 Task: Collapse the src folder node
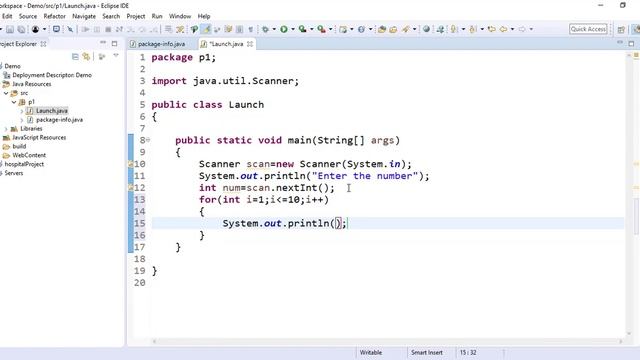6,93
